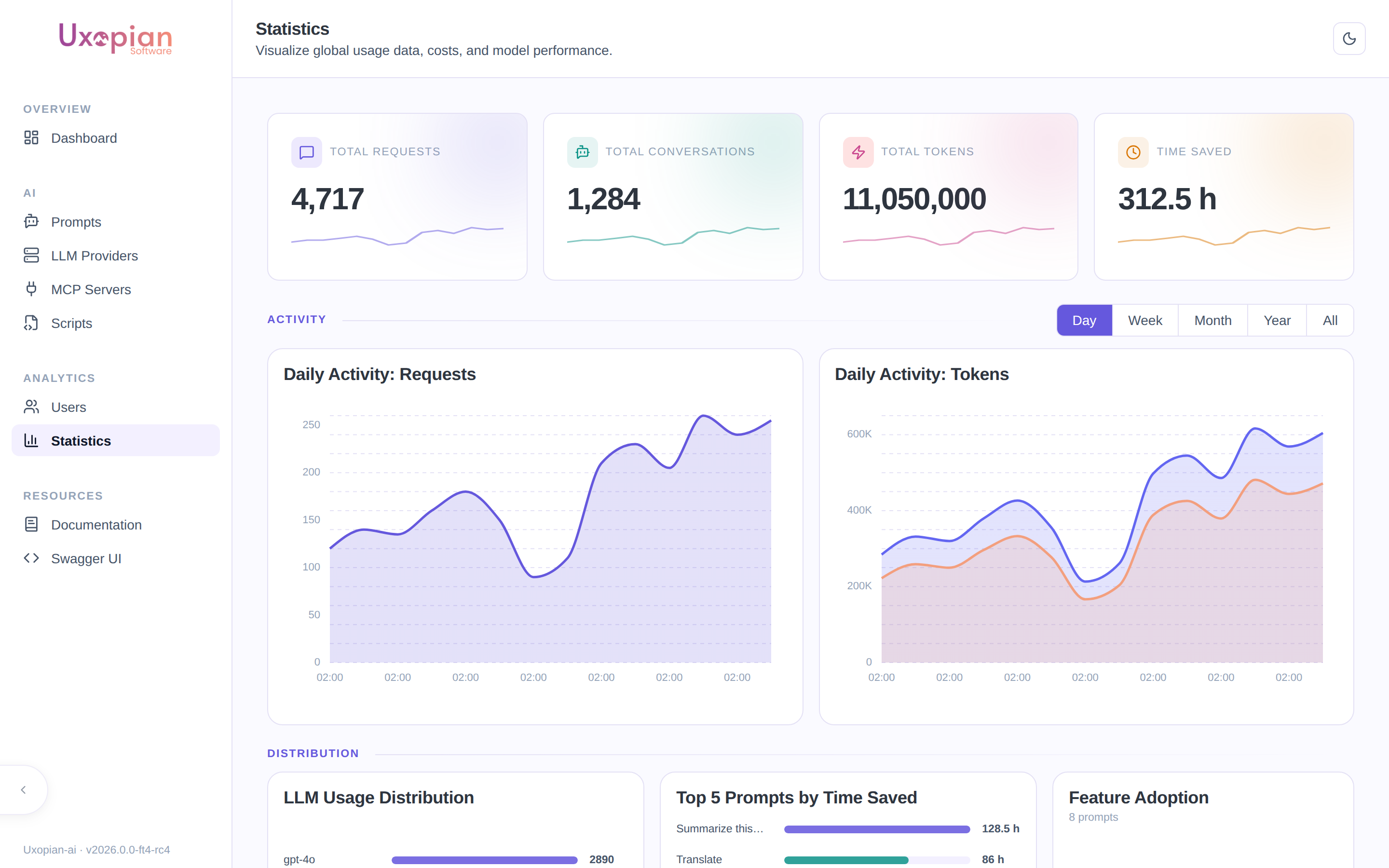Click the 128.5 h value

pyautogui.click(x=1000, y=828)
